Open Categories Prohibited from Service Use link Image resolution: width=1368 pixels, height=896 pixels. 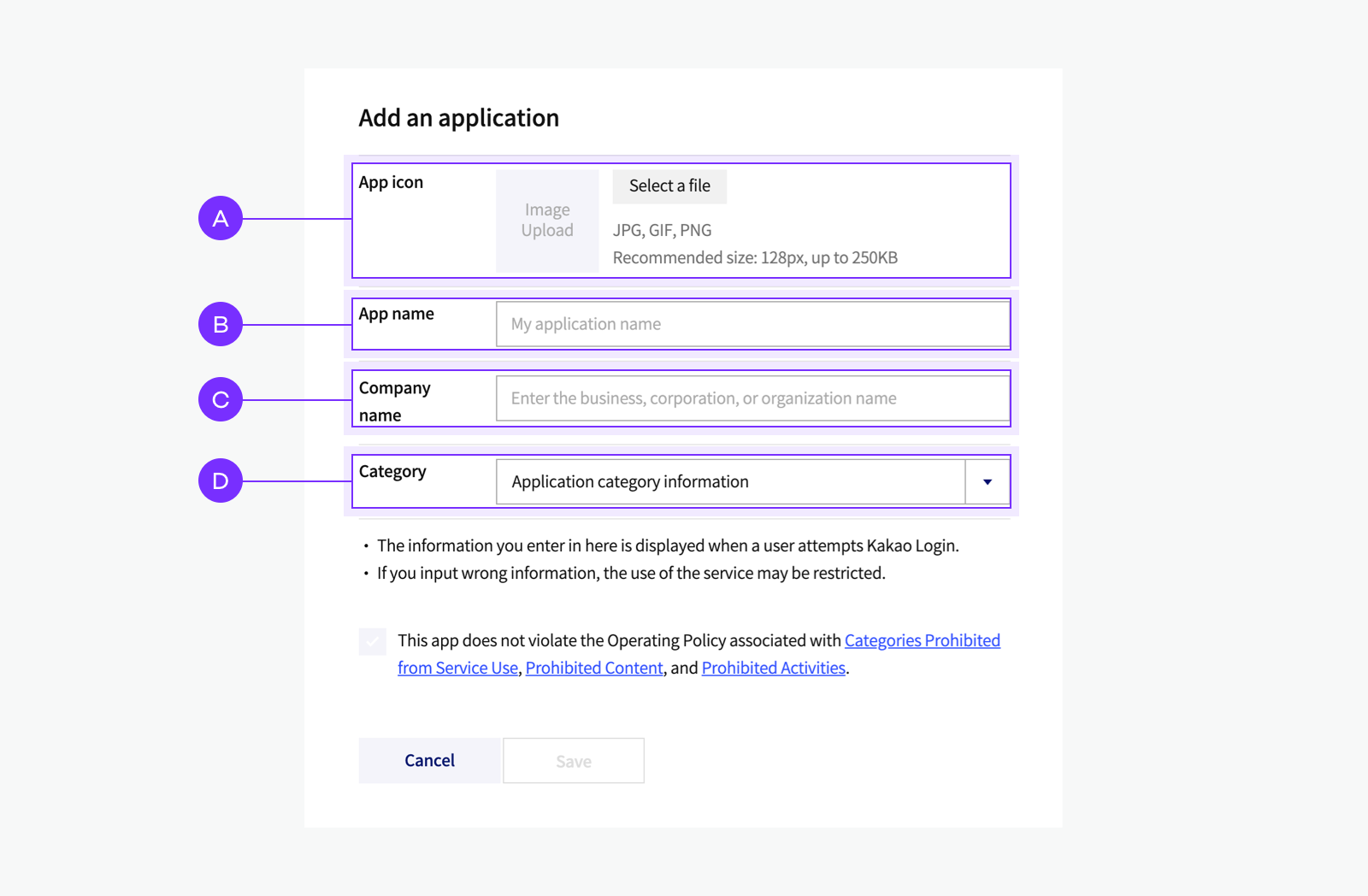(x=922, y=640)
